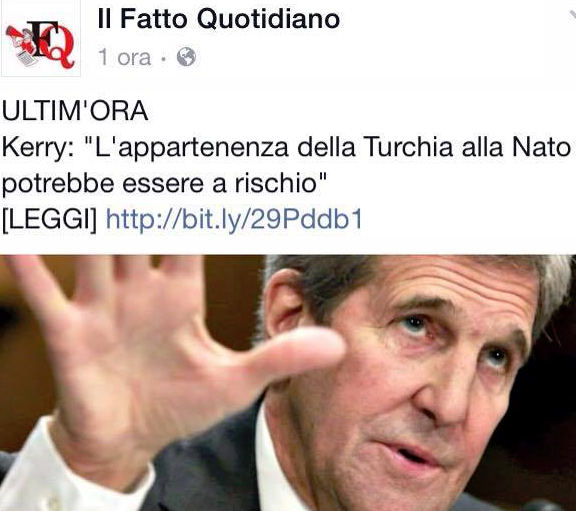
Task: Open the "1 ora" post timestamp
Action: pos(125,58)
